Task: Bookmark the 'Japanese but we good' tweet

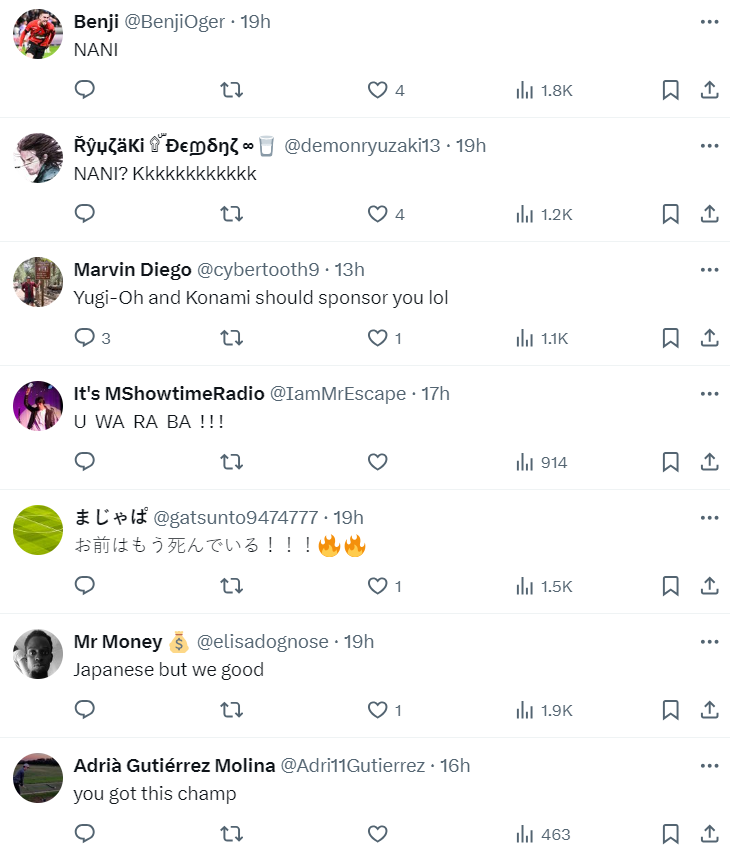Action: (671, 710)
